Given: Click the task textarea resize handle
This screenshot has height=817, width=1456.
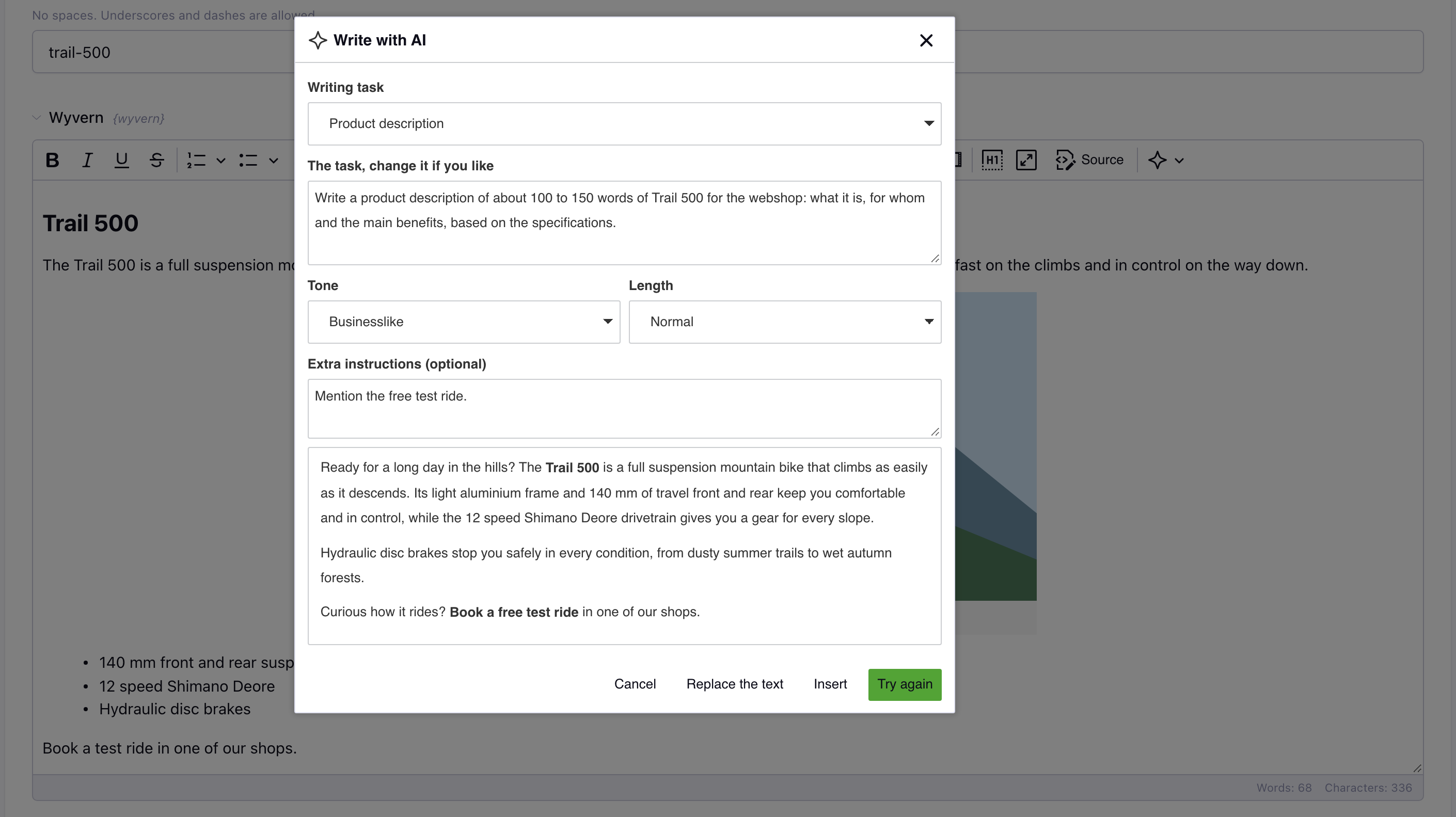Looking at the screenshot, I should [935, 259].
